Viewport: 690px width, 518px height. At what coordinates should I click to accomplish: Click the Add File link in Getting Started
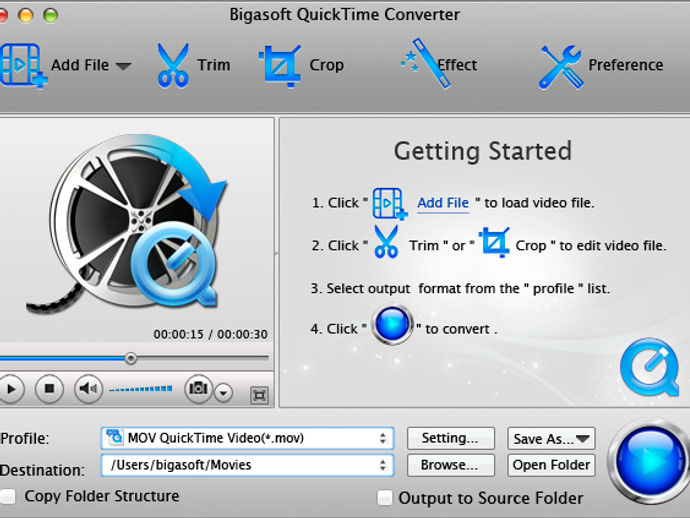click(443, 203)
